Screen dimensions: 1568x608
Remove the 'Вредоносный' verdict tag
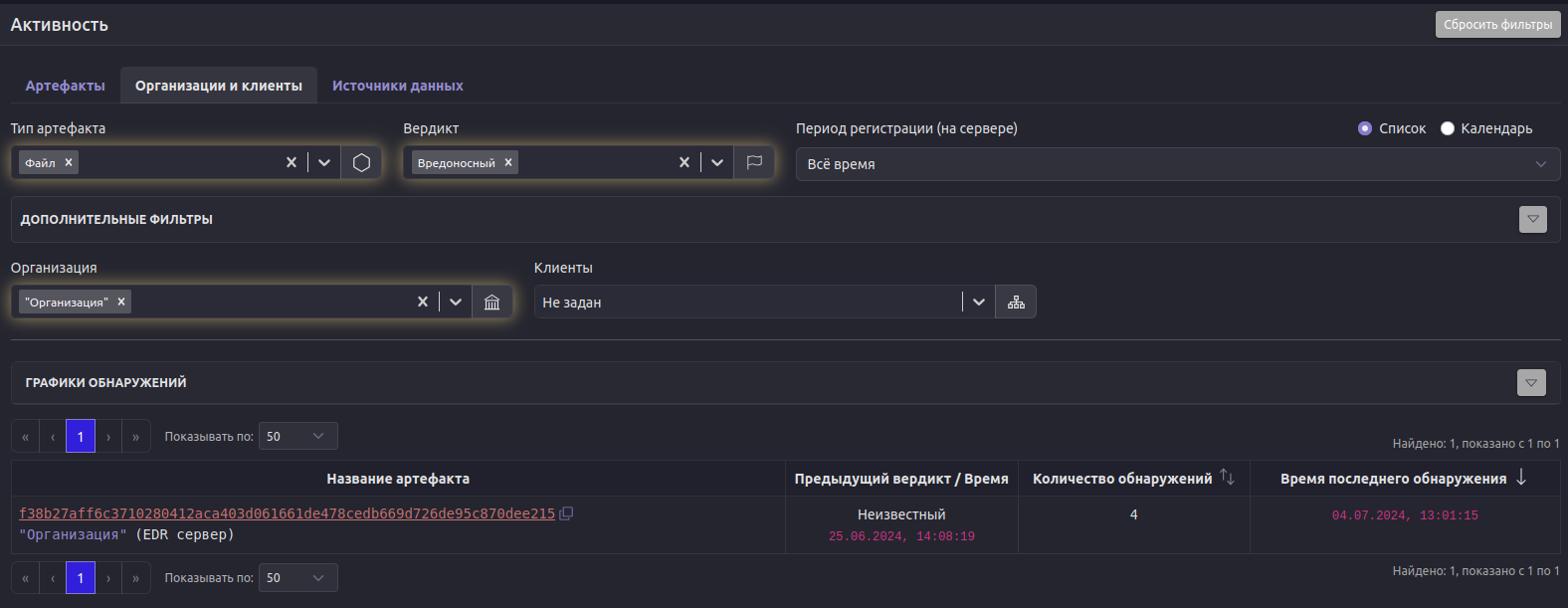[508, 163]
